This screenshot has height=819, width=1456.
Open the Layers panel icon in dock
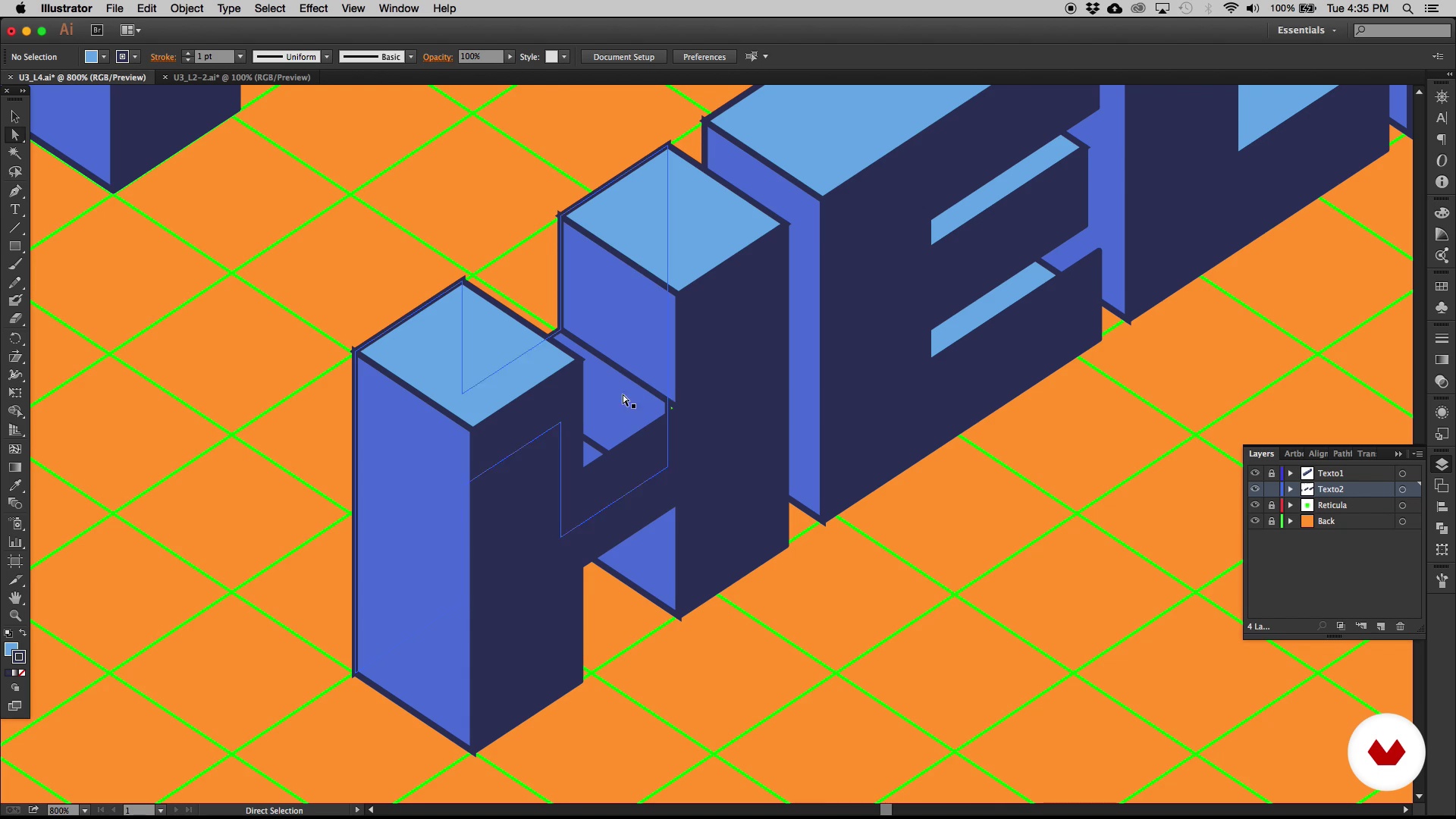1442,464
